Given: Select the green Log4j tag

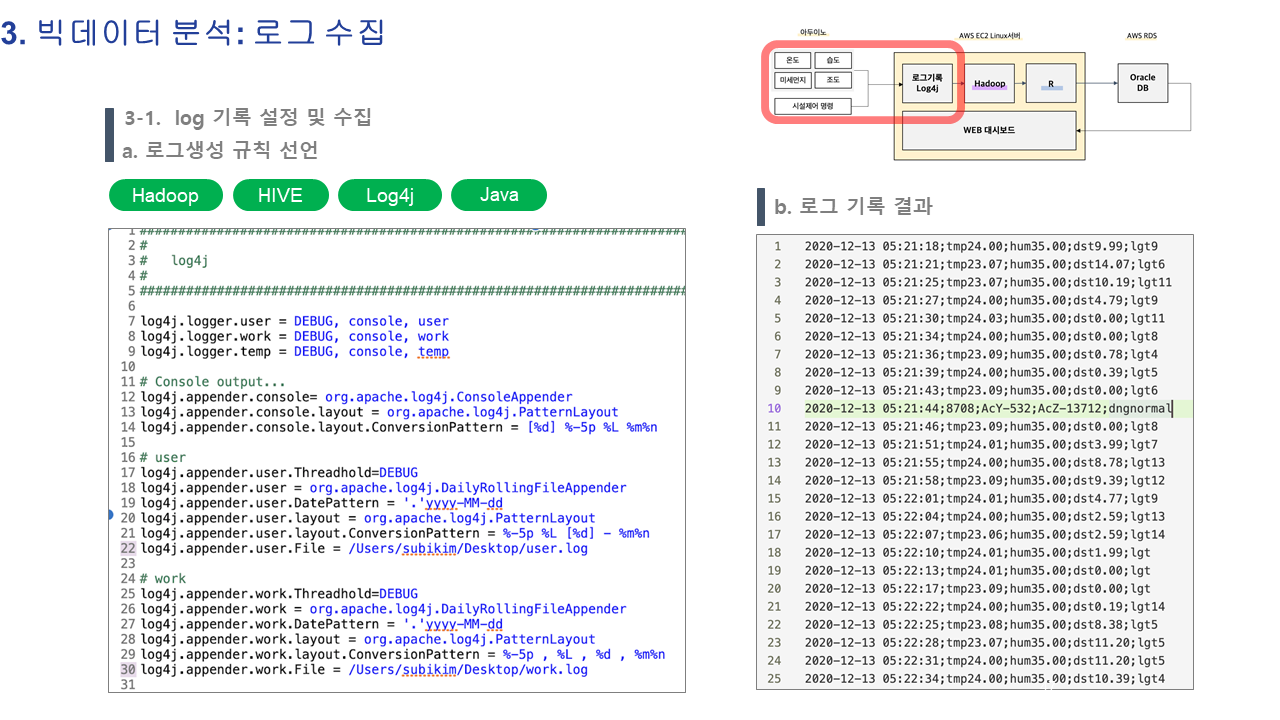Looking at the screenshot, I should pos(389,195).
